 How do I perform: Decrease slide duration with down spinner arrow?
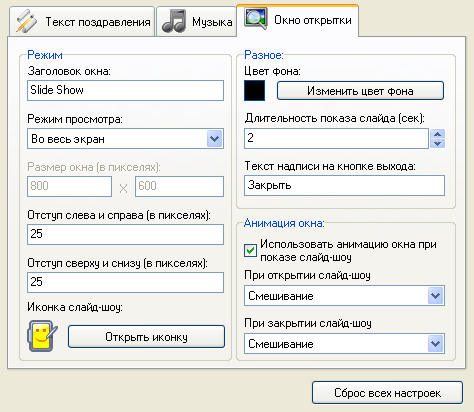(438, 143)
